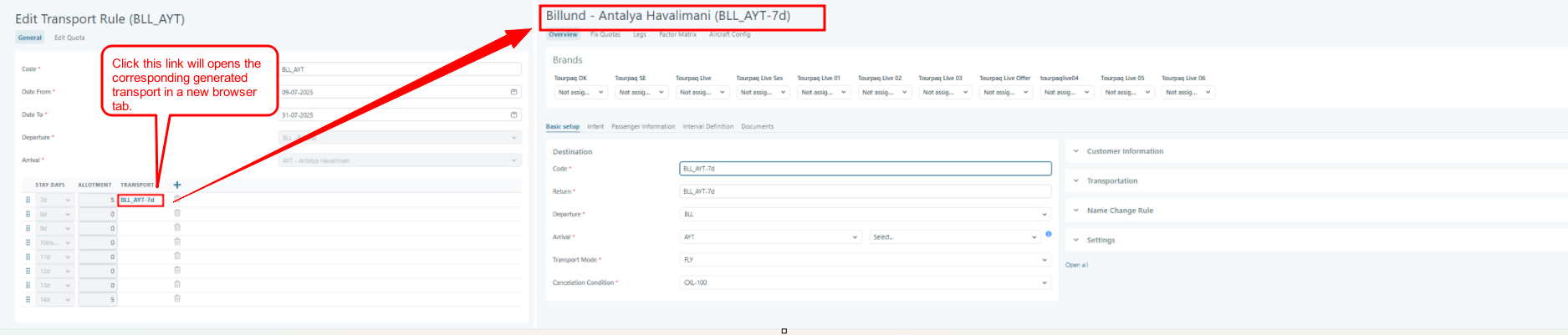Switch to the Fix Quotas tab

[605, 34]
